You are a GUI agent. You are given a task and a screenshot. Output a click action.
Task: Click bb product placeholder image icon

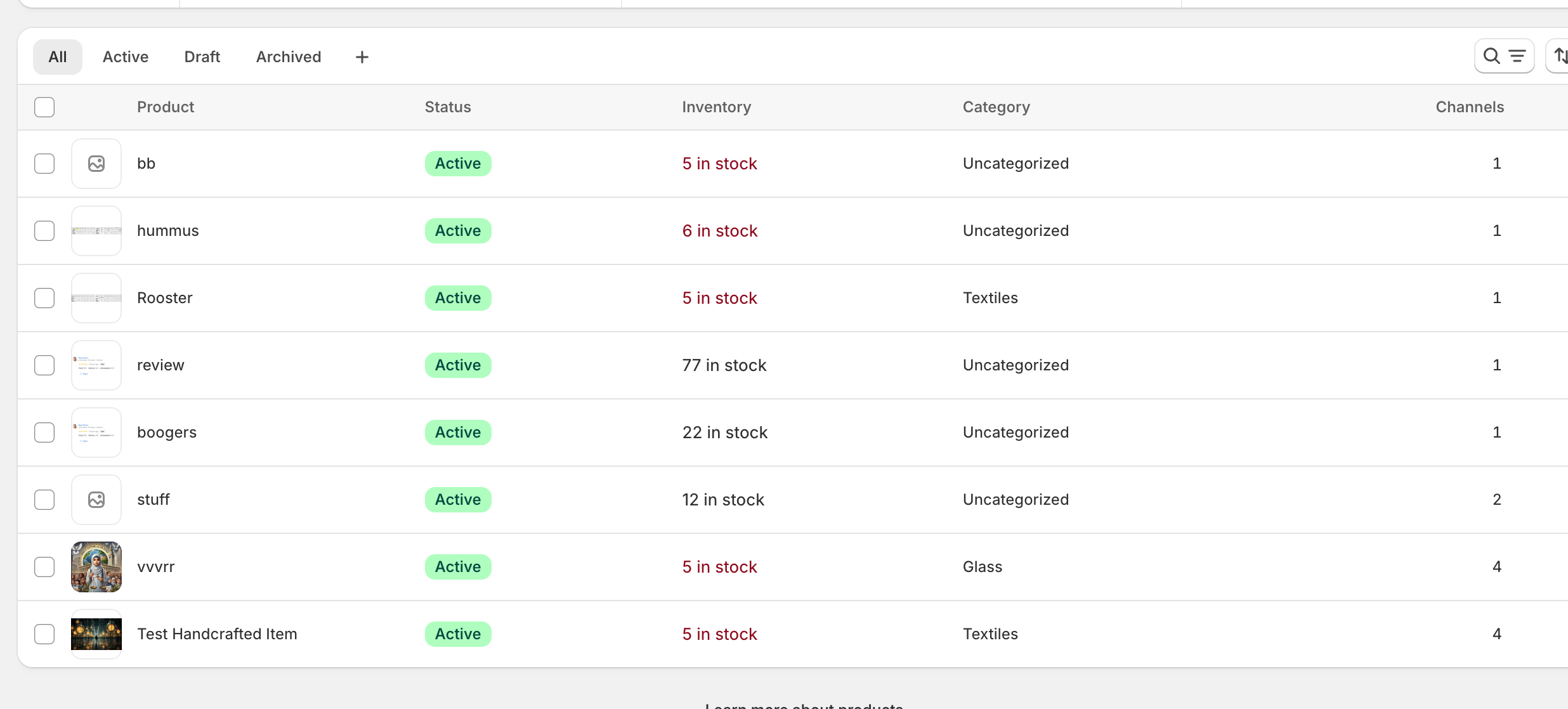(96, 164)
